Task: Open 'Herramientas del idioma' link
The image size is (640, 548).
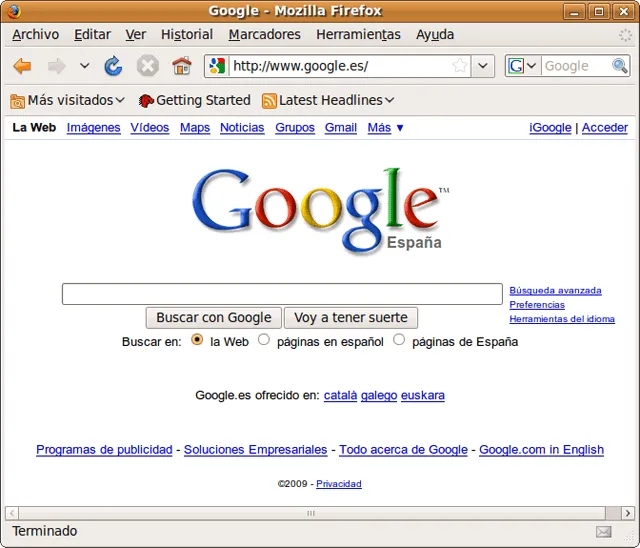Action: [562, 319]
